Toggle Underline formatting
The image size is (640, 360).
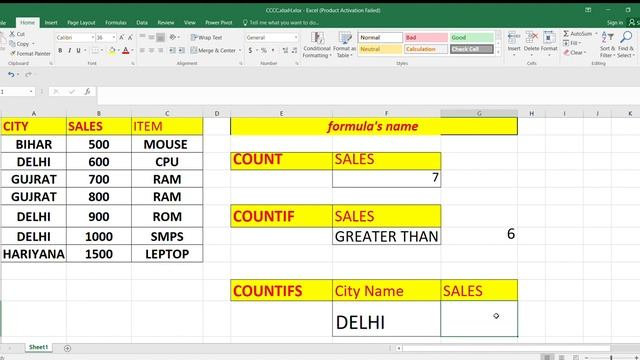(x=78, y=51)
